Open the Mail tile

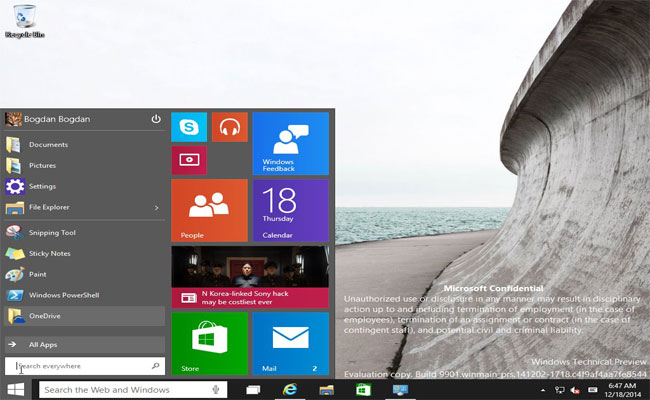[x=291, y=344]
